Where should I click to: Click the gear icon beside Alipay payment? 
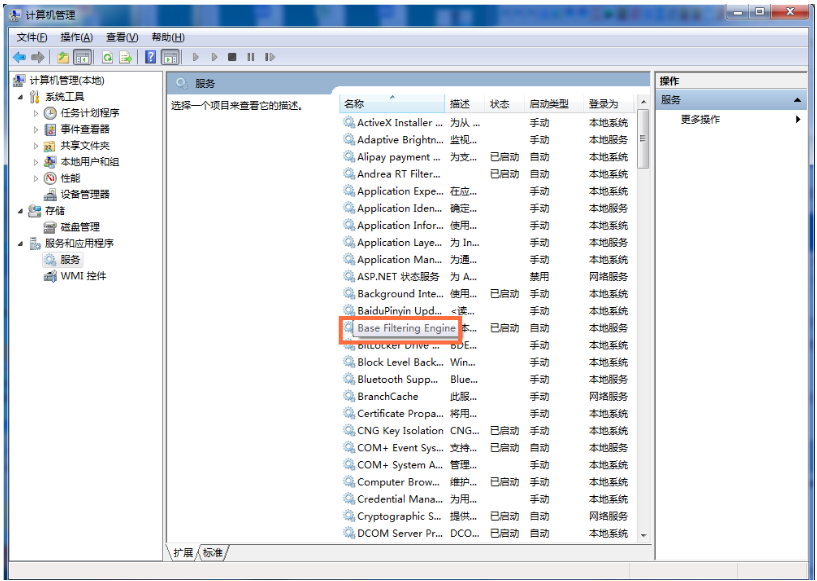[x=349, y=157]
